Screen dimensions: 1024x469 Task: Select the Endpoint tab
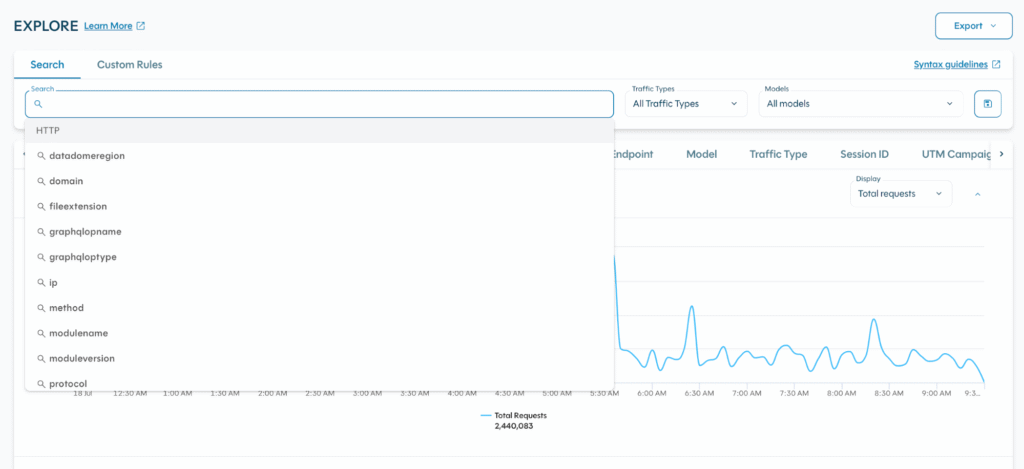point(632,154)
